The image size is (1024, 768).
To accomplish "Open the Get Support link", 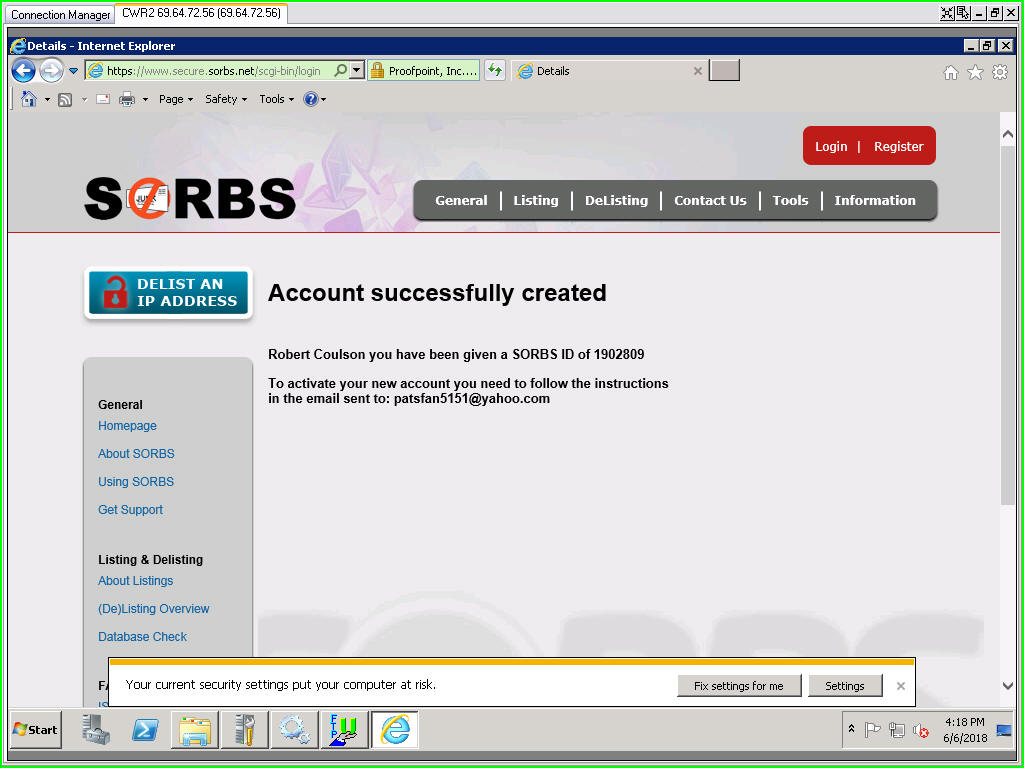I will pos(131,510).
